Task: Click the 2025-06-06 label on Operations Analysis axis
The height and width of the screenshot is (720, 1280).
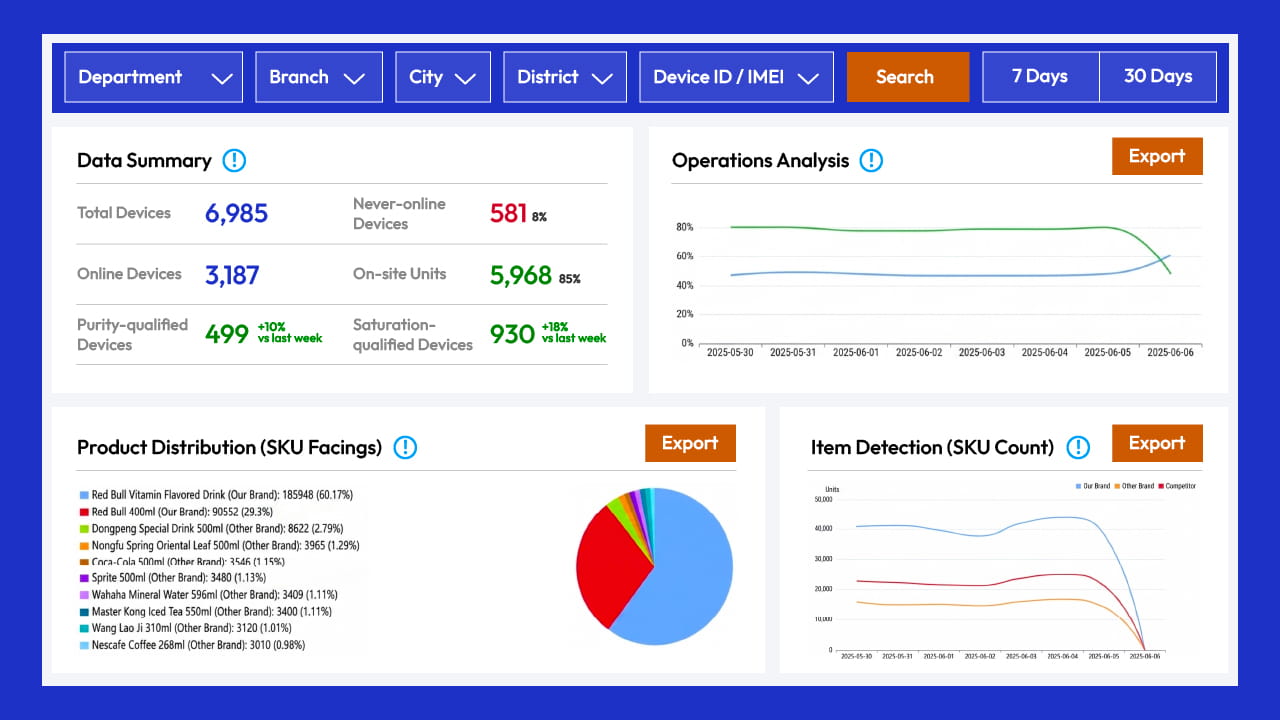Action: click(1170, 352)
